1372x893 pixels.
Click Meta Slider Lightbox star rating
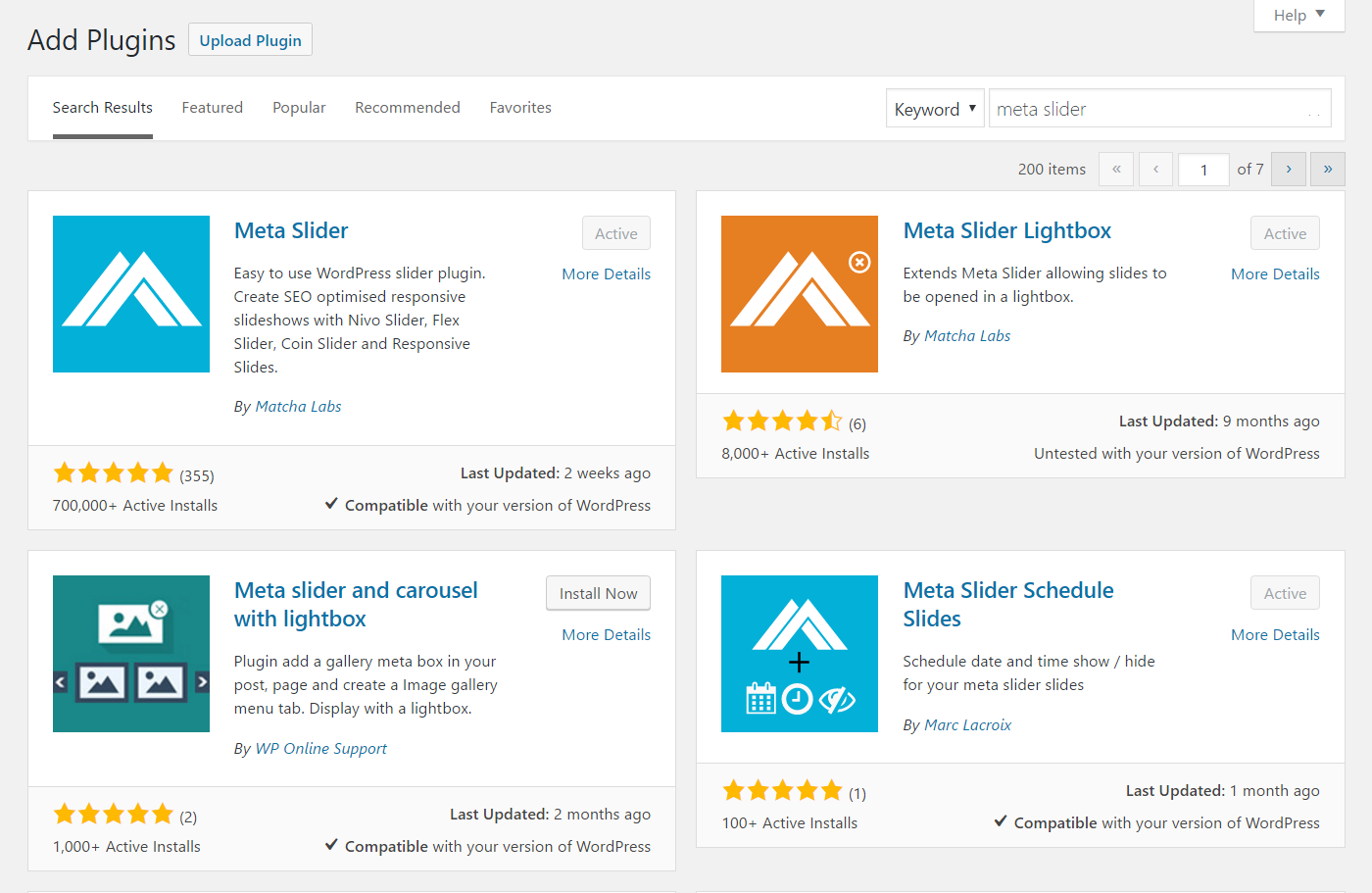[782, 422]
